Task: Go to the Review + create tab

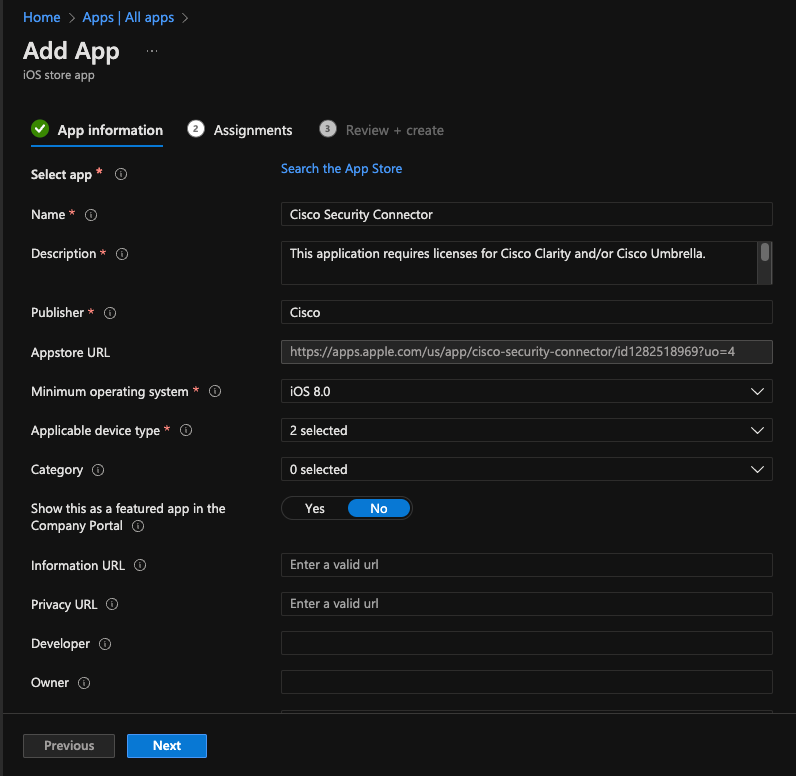Action: coord(394,130)
